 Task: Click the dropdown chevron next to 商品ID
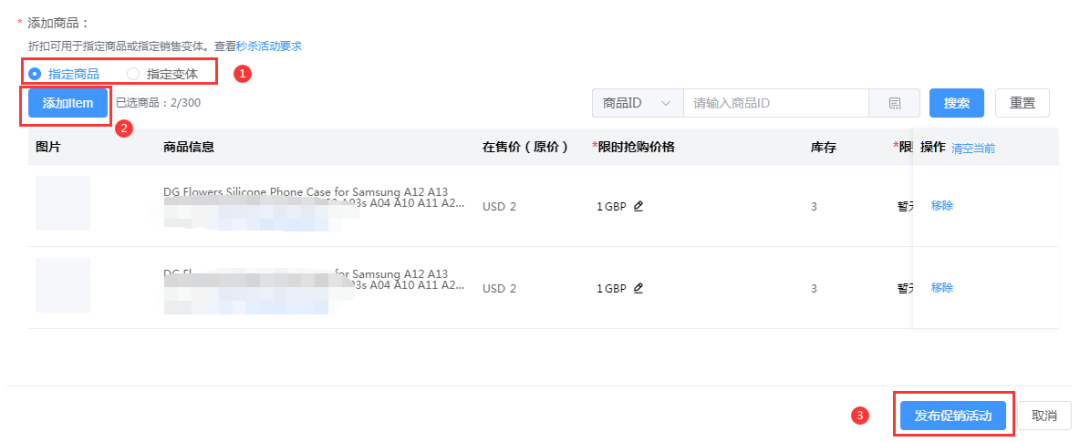click(665, 104)
